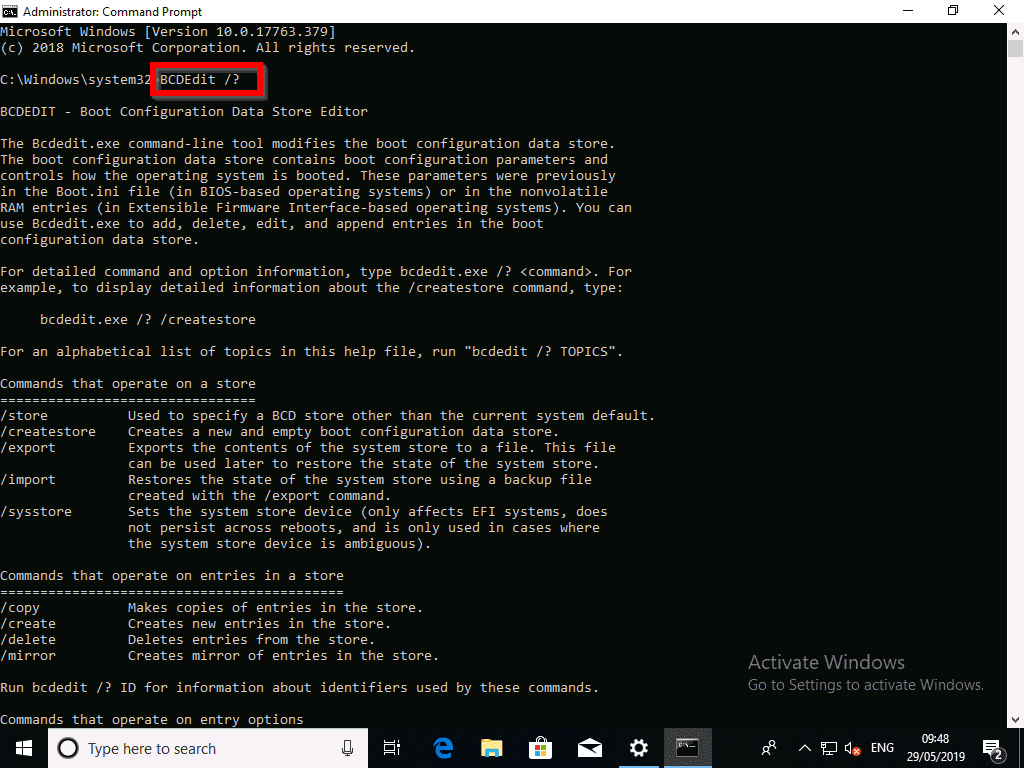Activate microphone in taskbar search box
Image resolution: width=1024 pixels, height=768 pixels.
click(347, 748)
